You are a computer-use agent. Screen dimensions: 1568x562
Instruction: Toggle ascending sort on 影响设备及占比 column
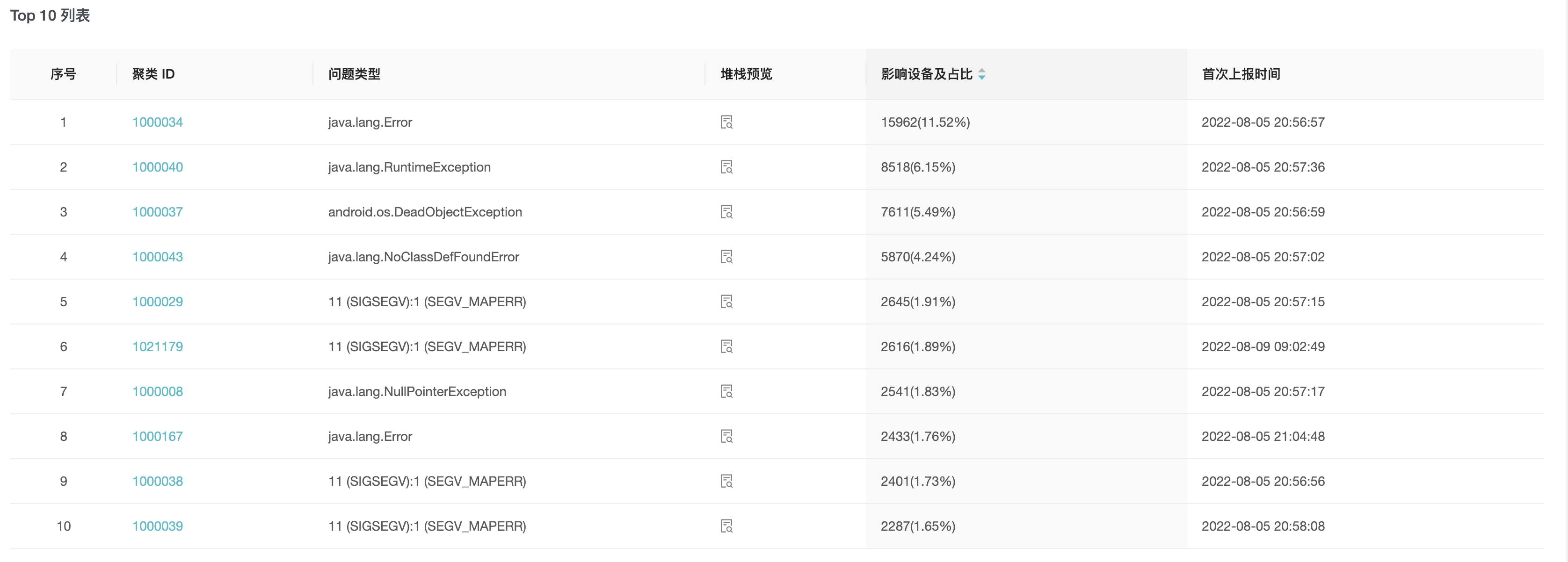[982, 71]
